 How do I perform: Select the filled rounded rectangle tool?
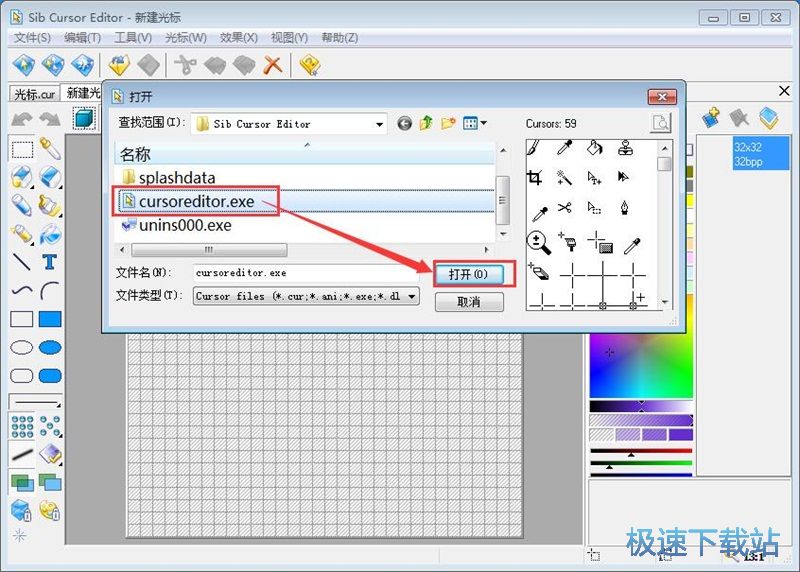[50, 376]
